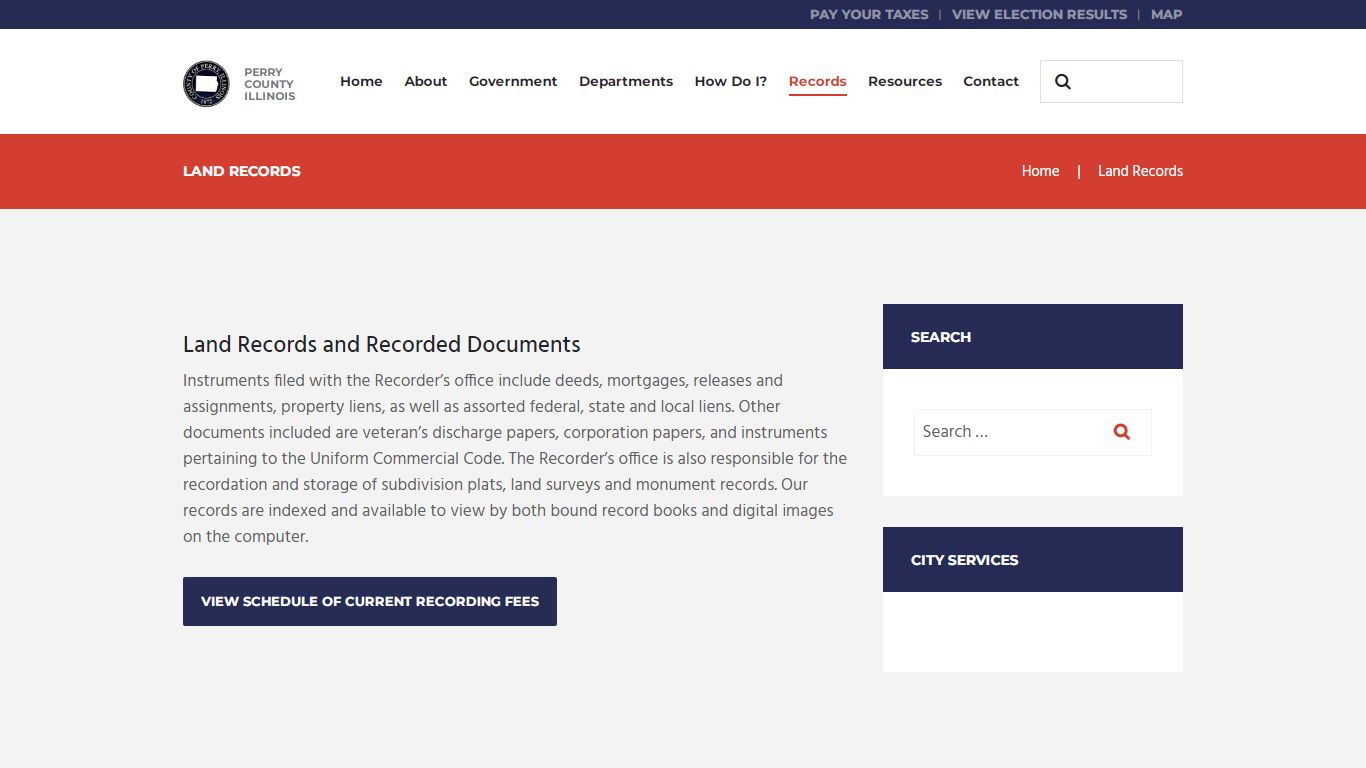Follow the Pay Your Taxes link
1366x768 pixels.
pyautogui.click(x=869, y=14)
